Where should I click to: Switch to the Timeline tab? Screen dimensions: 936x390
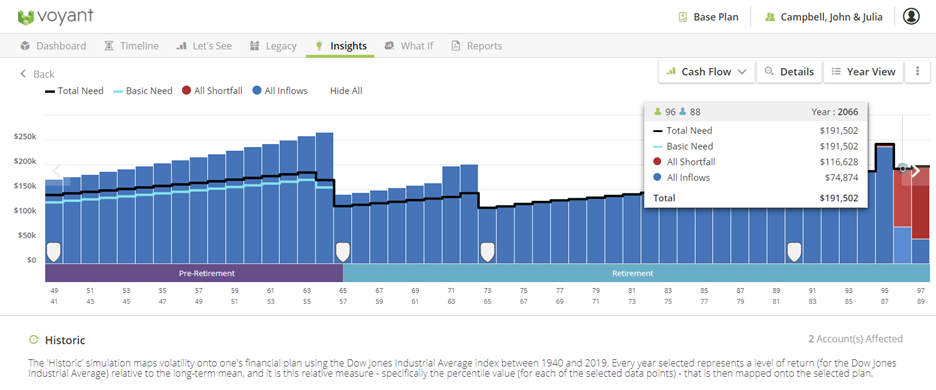[131, 46]
